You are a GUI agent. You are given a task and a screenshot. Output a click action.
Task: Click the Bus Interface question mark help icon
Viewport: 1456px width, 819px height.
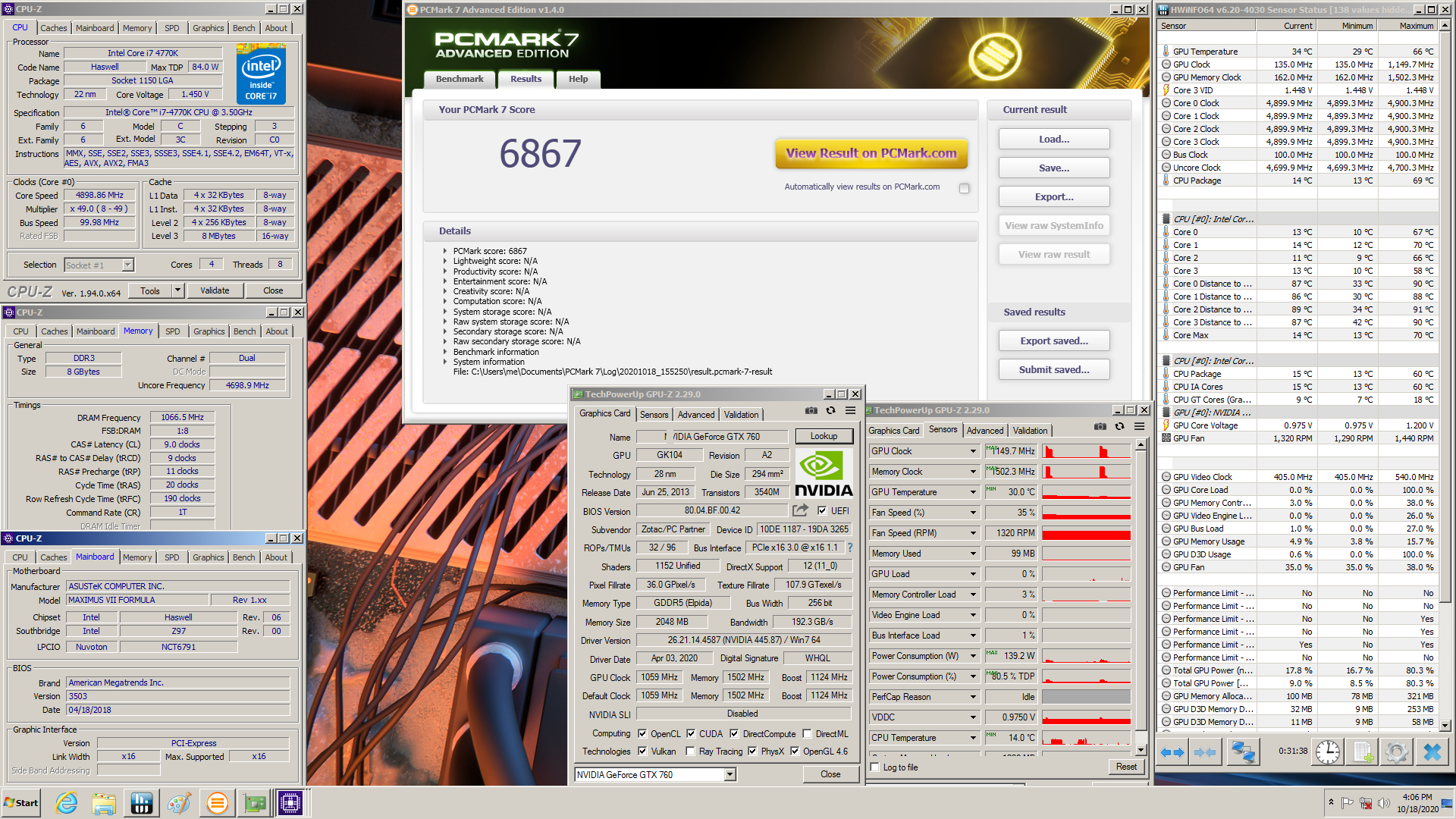(850, 548)
